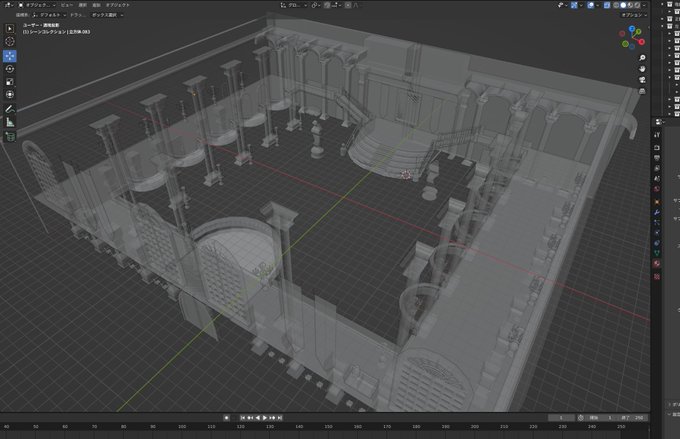This screenshot has height=439, width=680.
Task: Select the Transform tool
Action: click(x=10, y=94)
